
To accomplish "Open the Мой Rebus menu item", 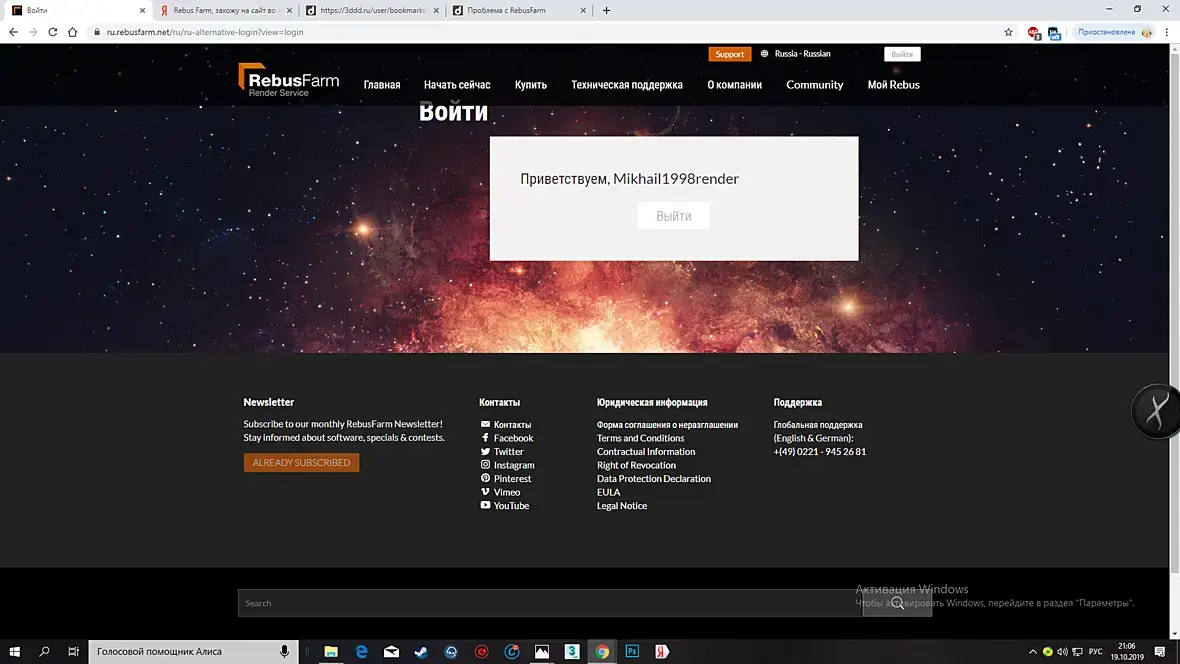I will coord(893,85).
